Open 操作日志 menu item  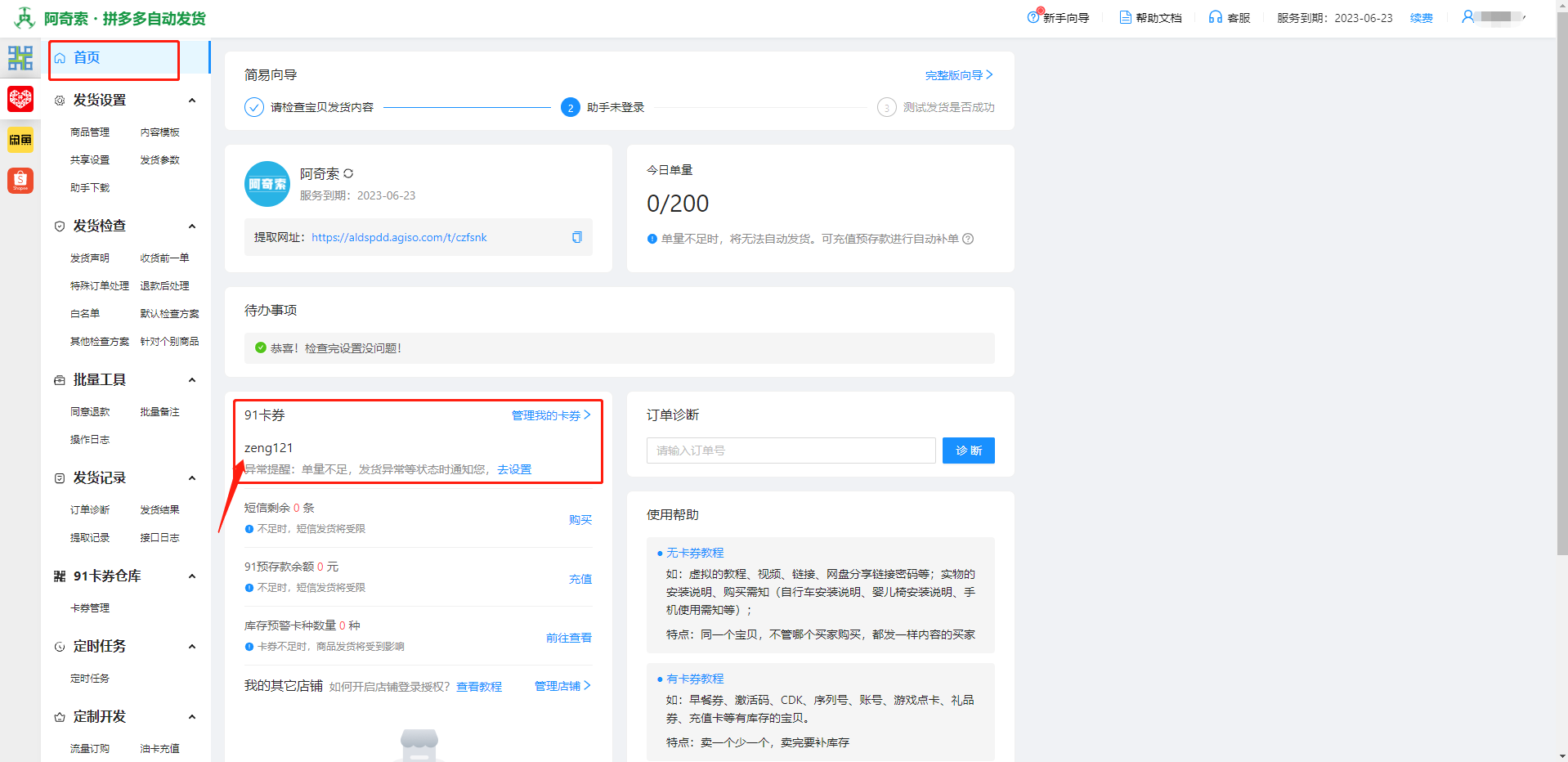coord(90,439)
